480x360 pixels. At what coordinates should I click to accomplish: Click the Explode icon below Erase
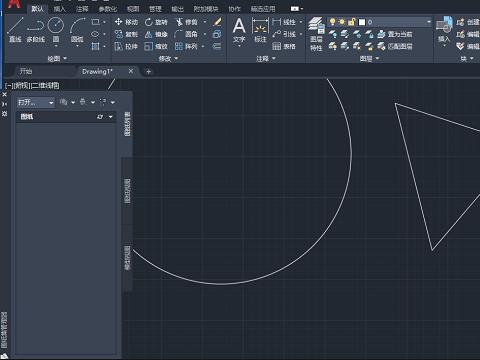217,34
